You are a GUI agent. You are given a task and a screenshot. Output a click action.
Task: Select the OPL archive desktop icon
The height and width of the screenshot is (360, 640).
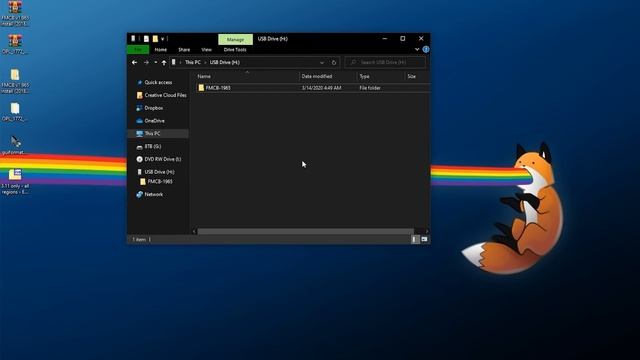[x=15, y=44]
